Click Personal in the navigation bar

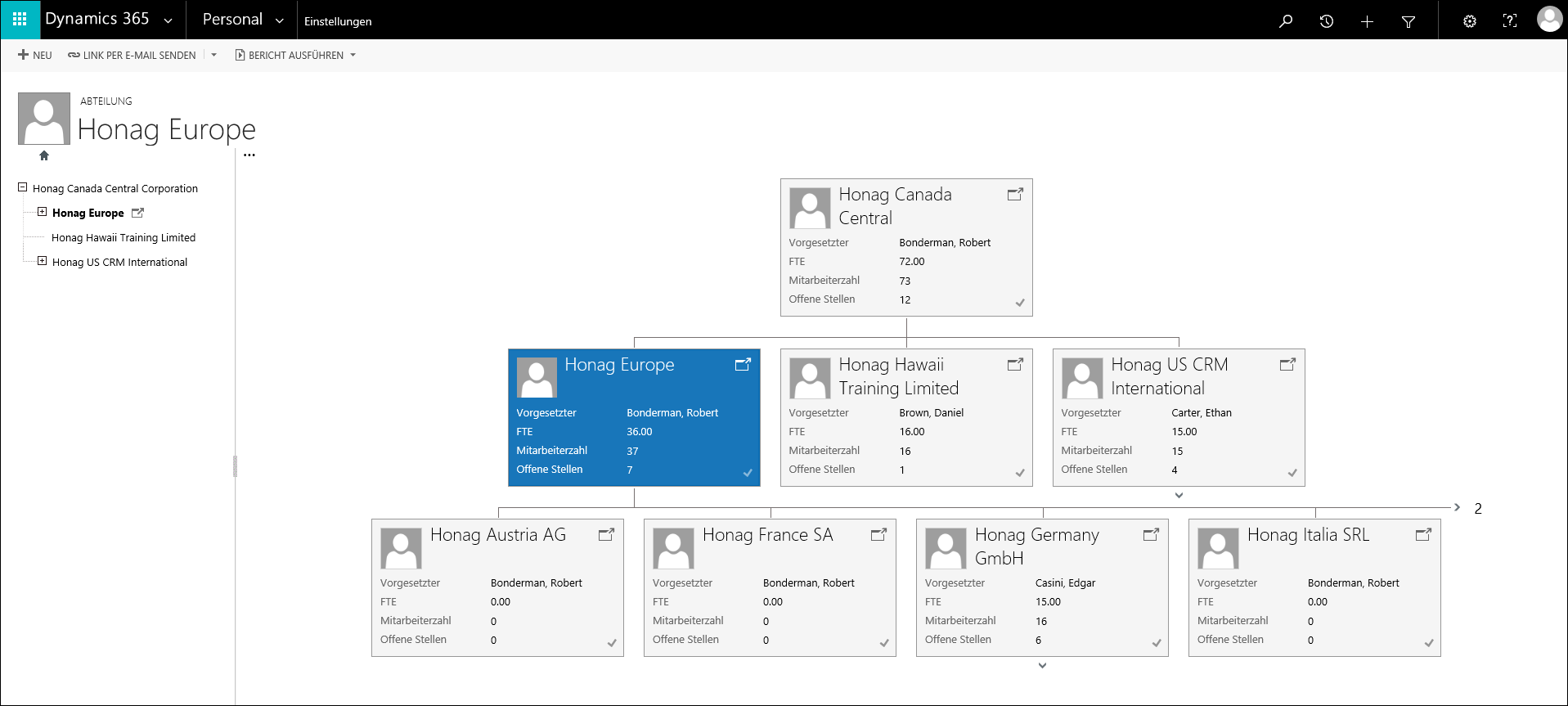pyautogui.click(x=232, y=19)
